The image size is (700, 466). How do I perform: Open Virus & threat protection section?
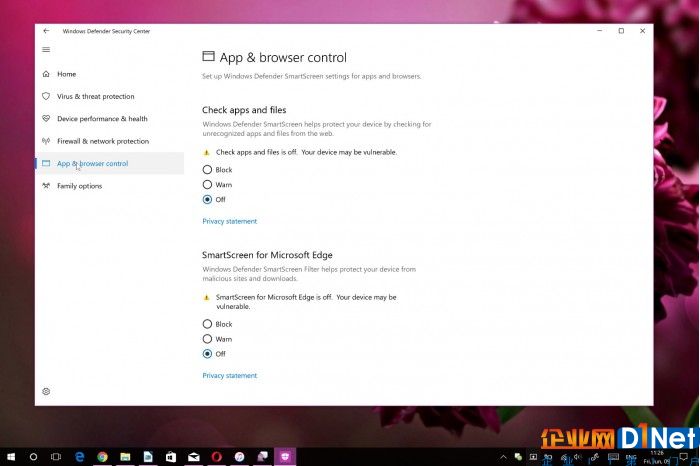pyautogui.click(x=110, y=96)
